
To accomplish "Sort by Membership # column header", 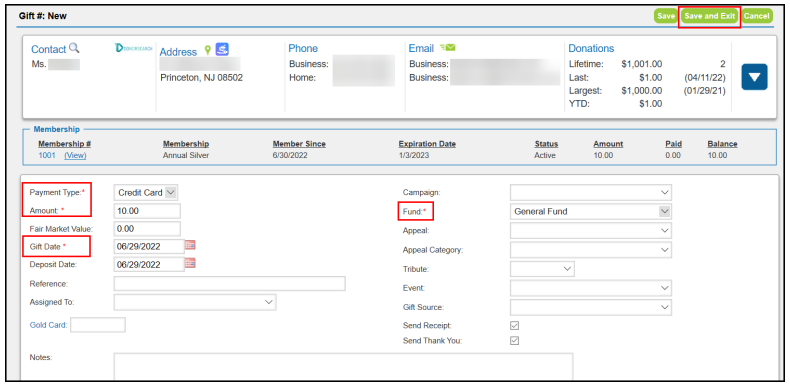I will coord(64,144).
